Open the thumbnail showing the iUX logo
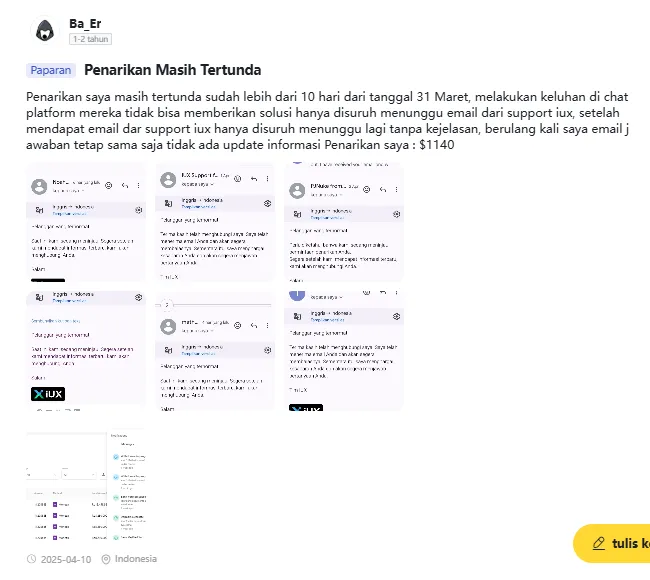The width and height of the screenshot is (650, 580). [86, 351]
